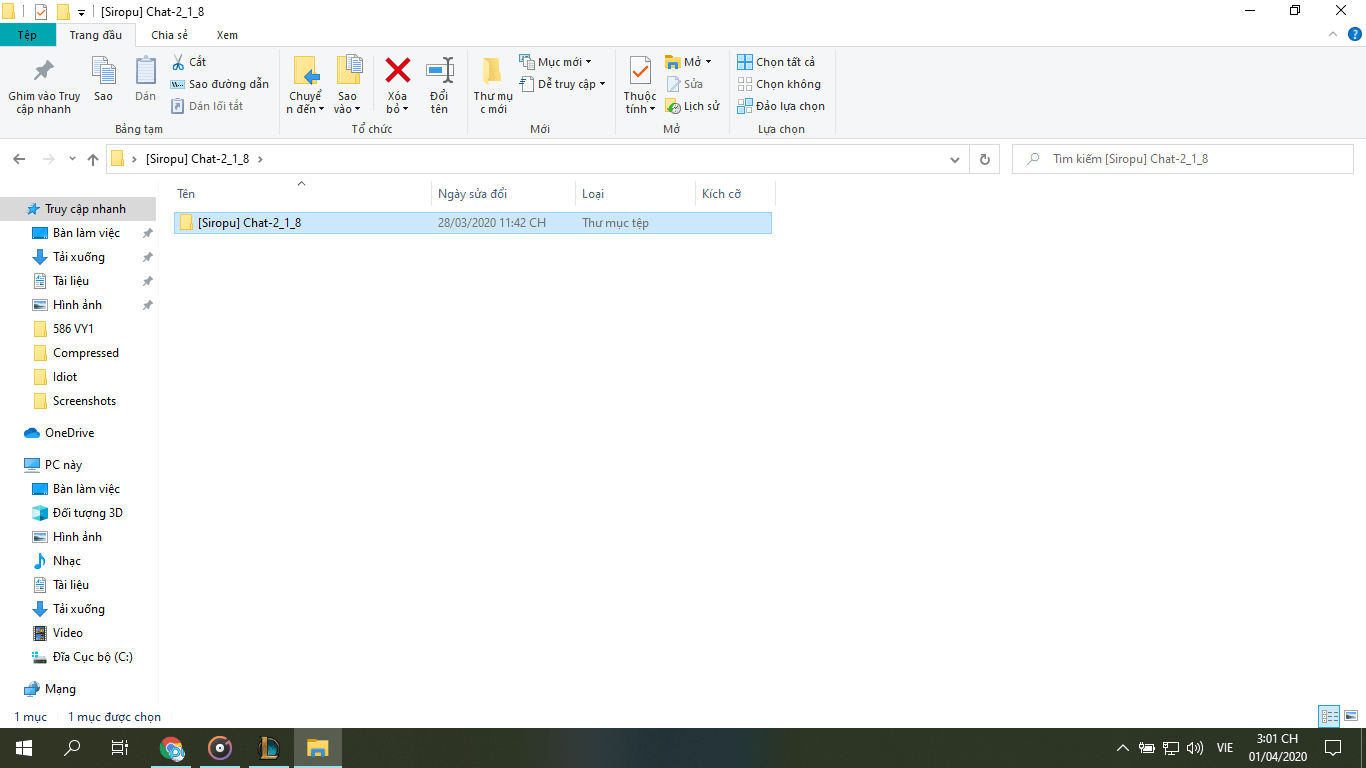
Task: Click the Xóa bỏ red X icon
Action: tap(398, 70)
